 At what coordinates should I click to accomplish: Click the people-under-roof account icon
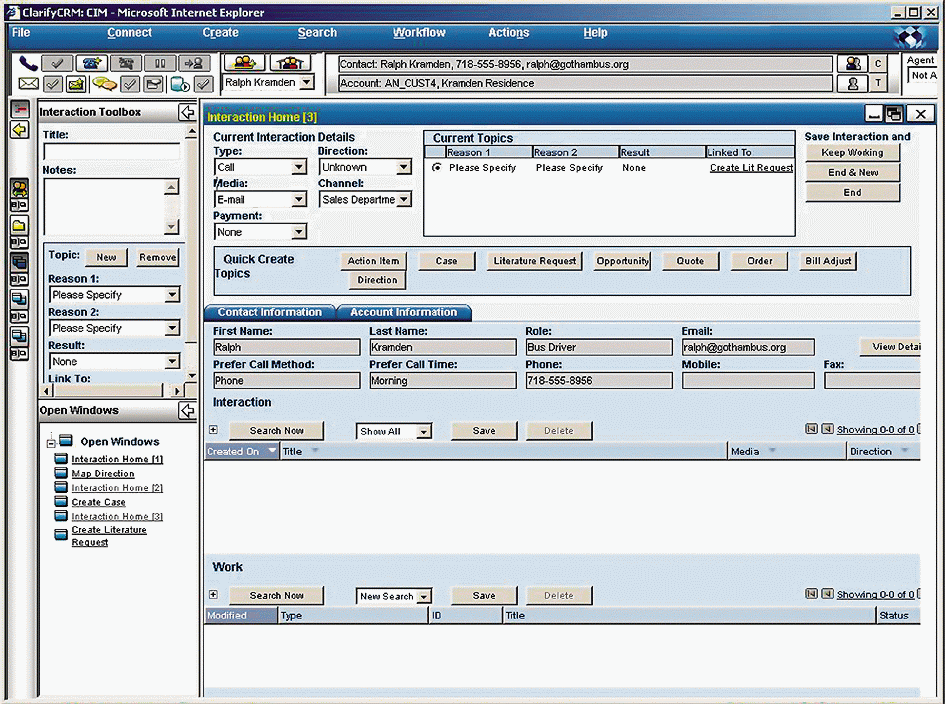point(290,62)
